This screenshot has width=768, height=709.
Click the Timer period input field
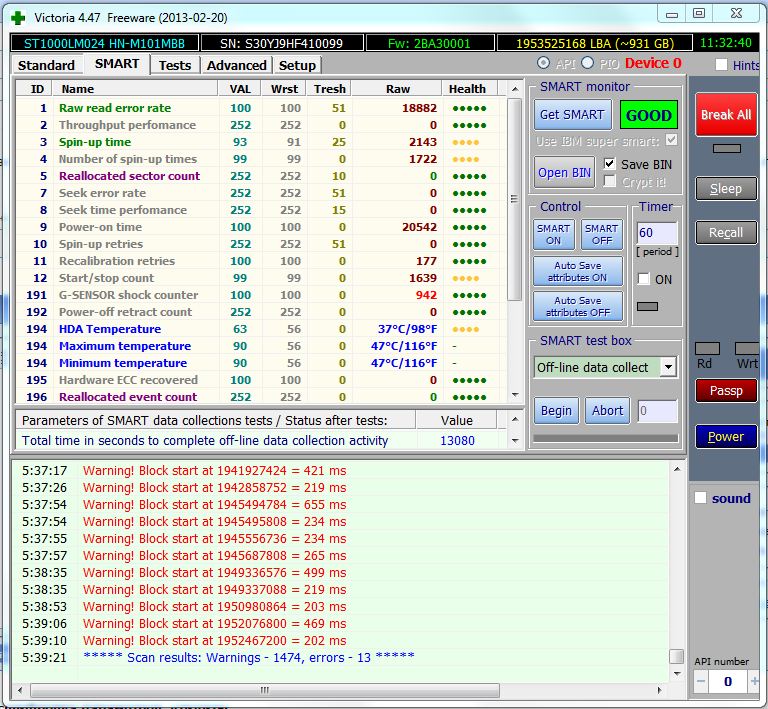(656, 234)
